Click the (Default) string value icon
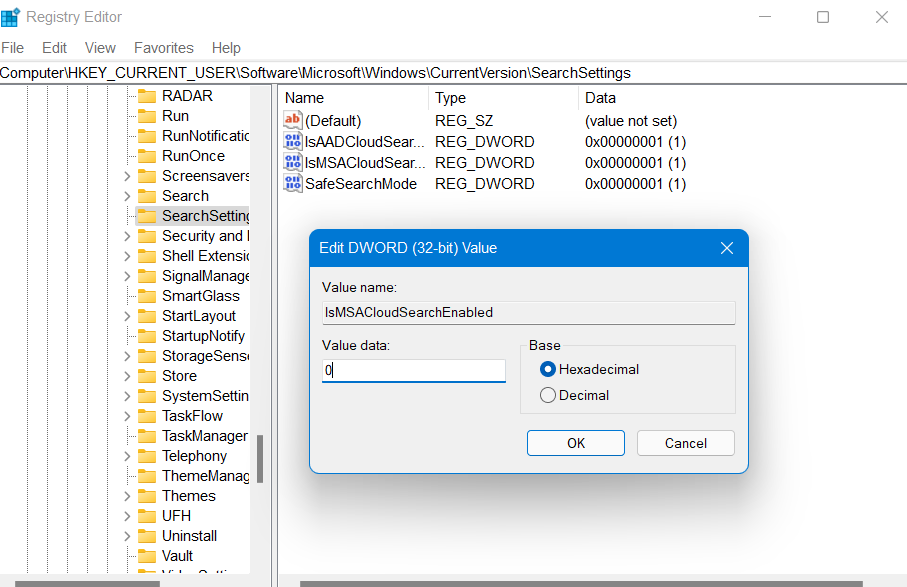 pos(293,120)
